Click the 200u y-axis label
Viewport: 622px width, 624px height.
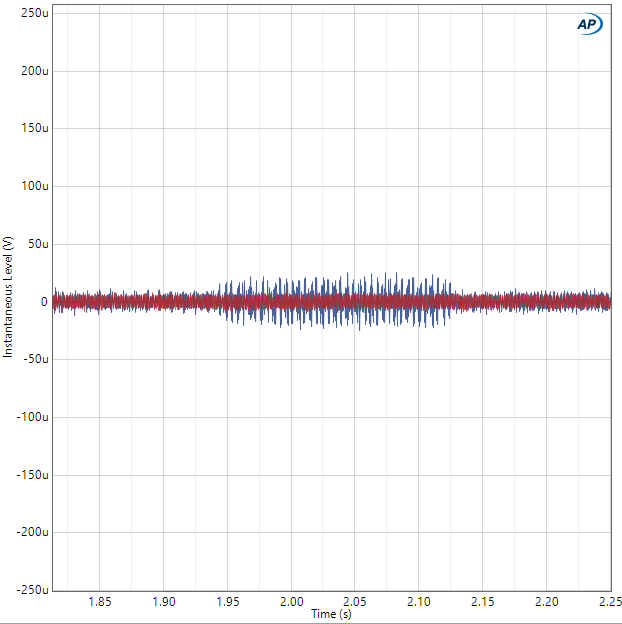click(35, 71)
